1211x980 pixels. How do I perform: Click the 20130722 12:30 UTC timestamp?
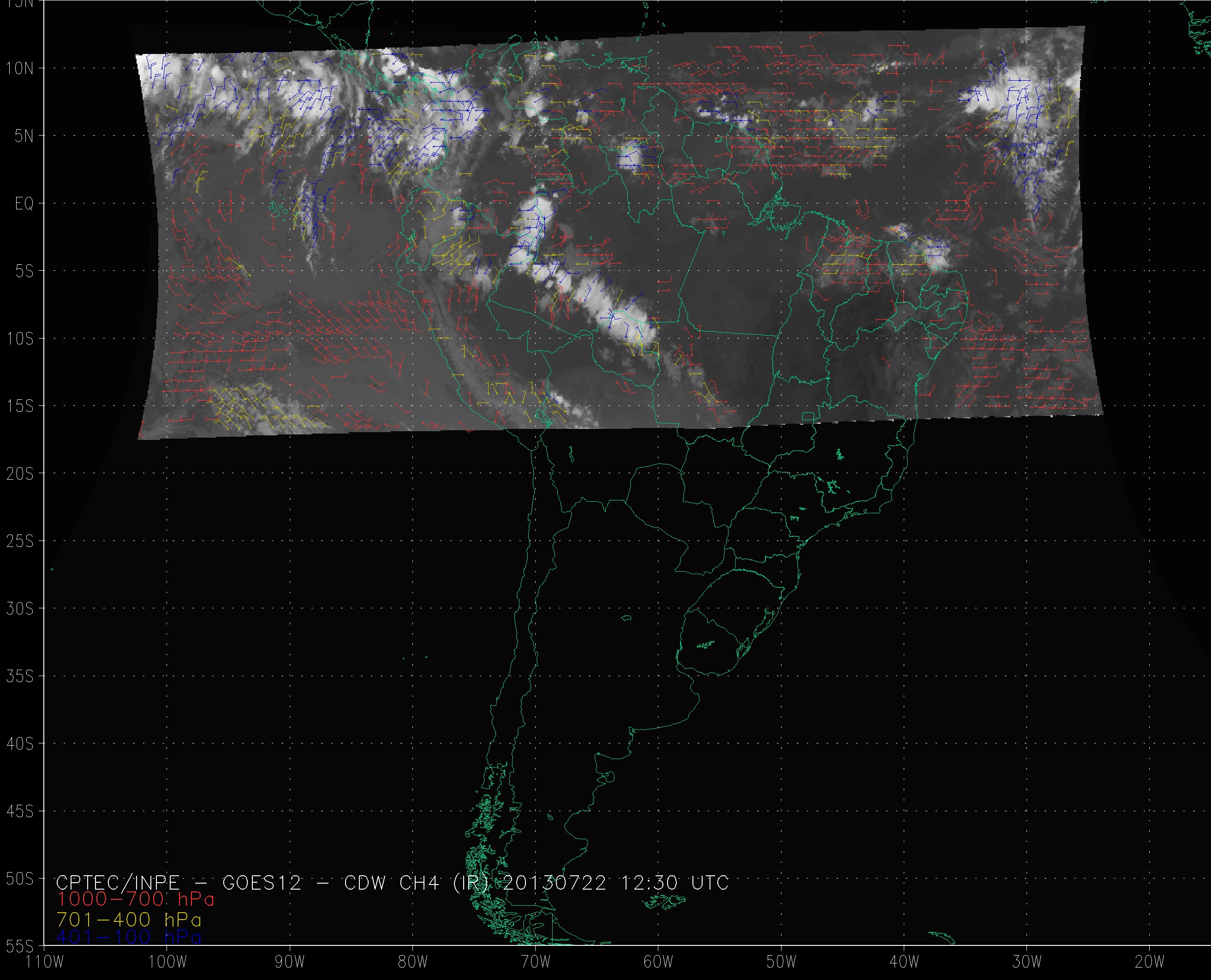click(615, 882)
